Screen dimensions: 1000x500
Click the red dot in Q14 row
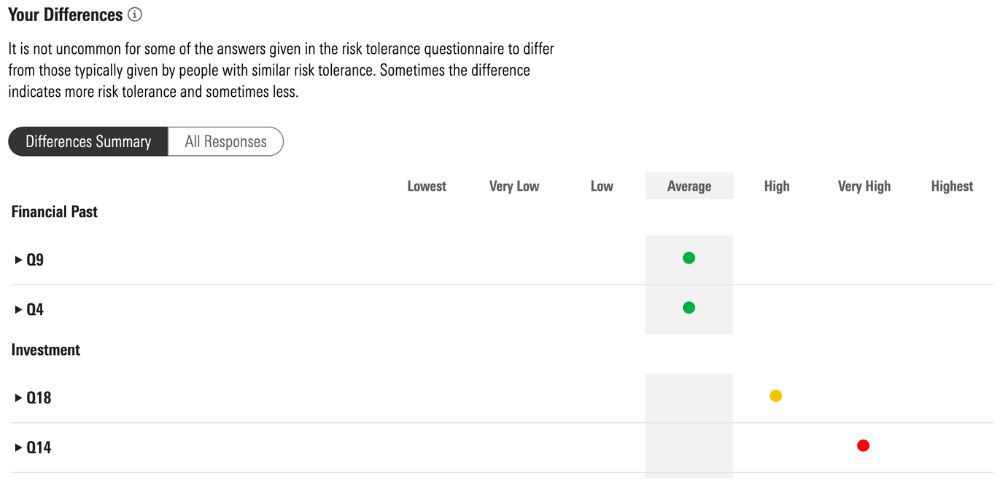pos(863,446)
